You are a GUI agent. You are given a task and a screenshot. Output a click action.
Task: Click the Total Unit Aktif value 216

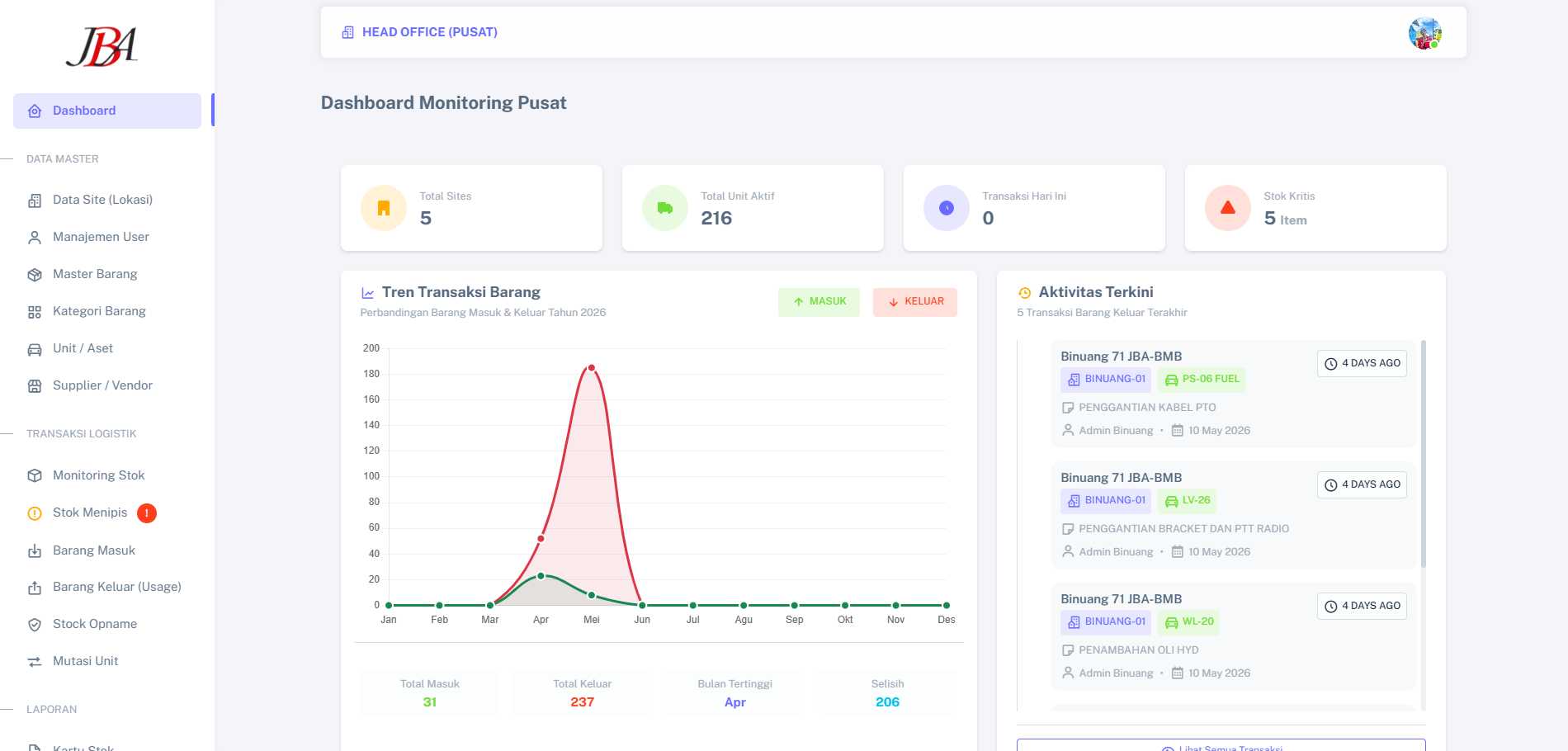click(716, 219)
